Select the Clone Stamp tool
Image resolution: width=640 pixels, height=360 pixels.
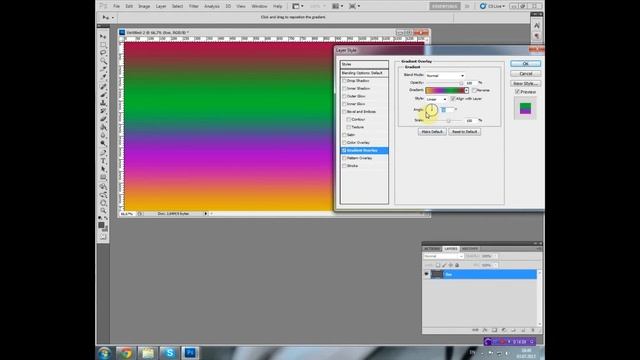[x=103, y=103]
